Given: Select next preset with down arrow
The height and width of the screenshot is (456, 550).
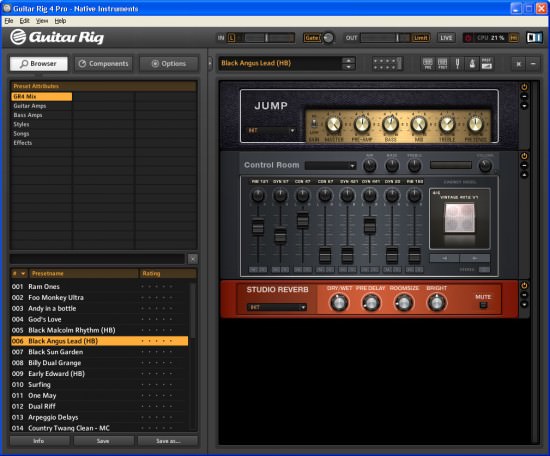Looking at the screenshot, I should (x=348, y=67).
